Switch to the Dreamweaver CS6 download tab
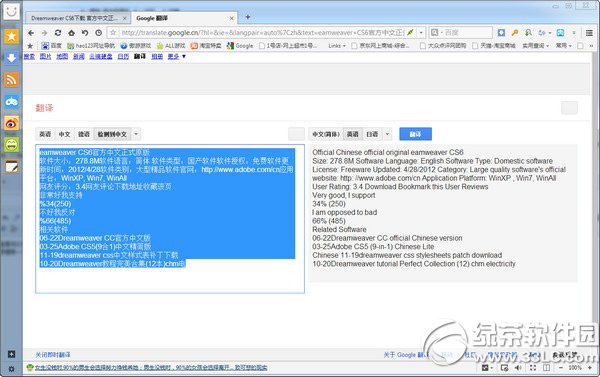 coord(78,18)
